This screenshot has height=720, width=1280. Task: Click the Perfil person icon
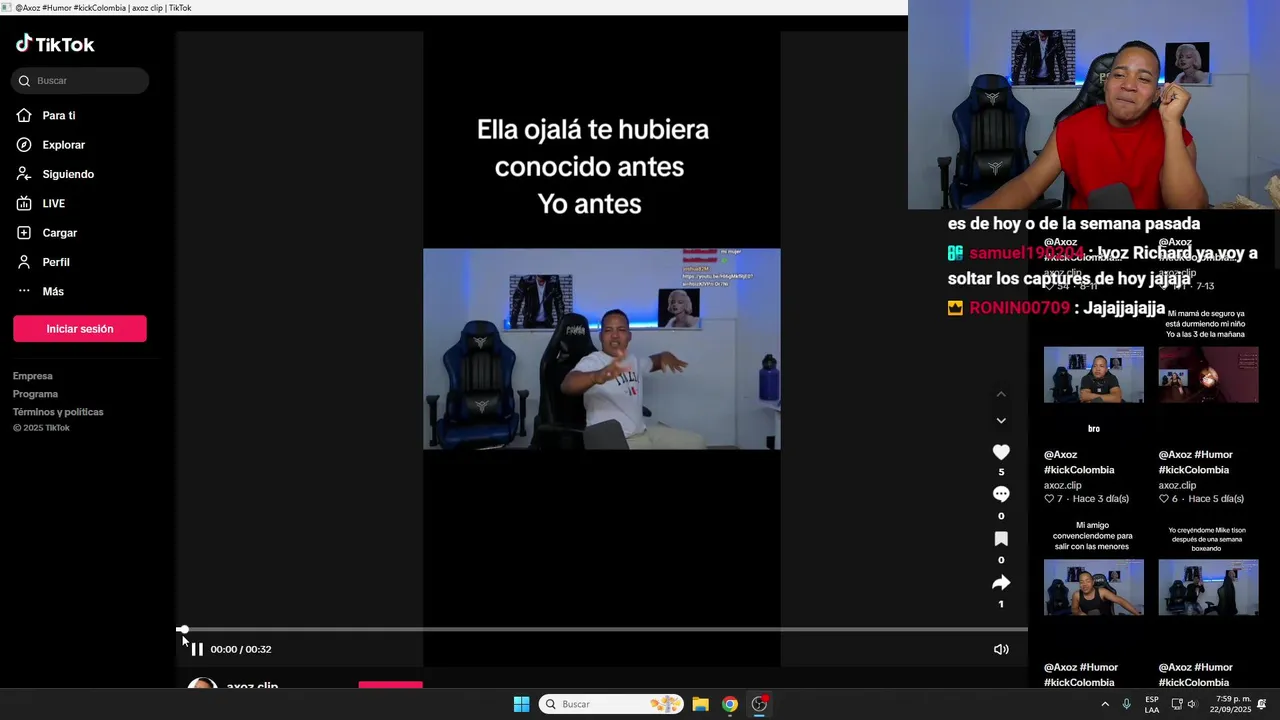[x=24, y=262]
